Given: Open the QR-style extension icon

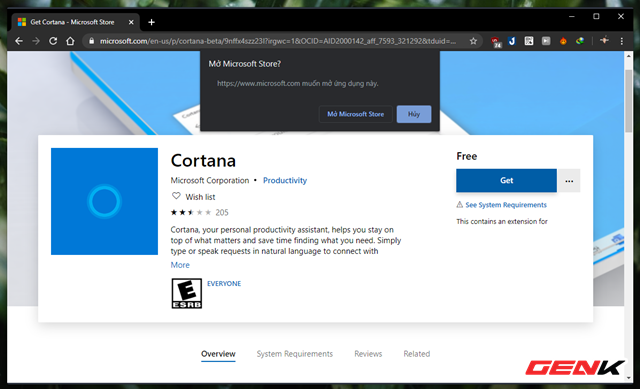Looking at the screenshot, I should pyautogui.click(x=529, y=41).
